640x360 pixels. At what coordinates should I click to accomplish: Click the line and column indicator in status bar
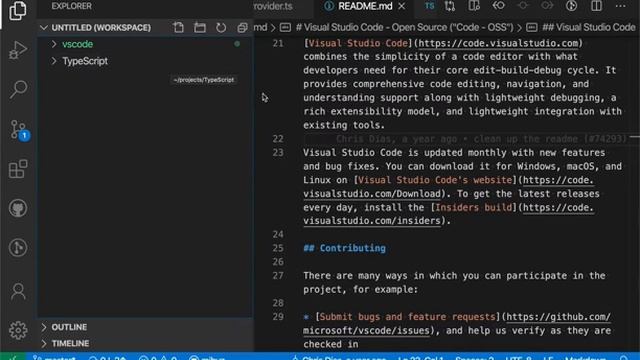tap(421, 358)
